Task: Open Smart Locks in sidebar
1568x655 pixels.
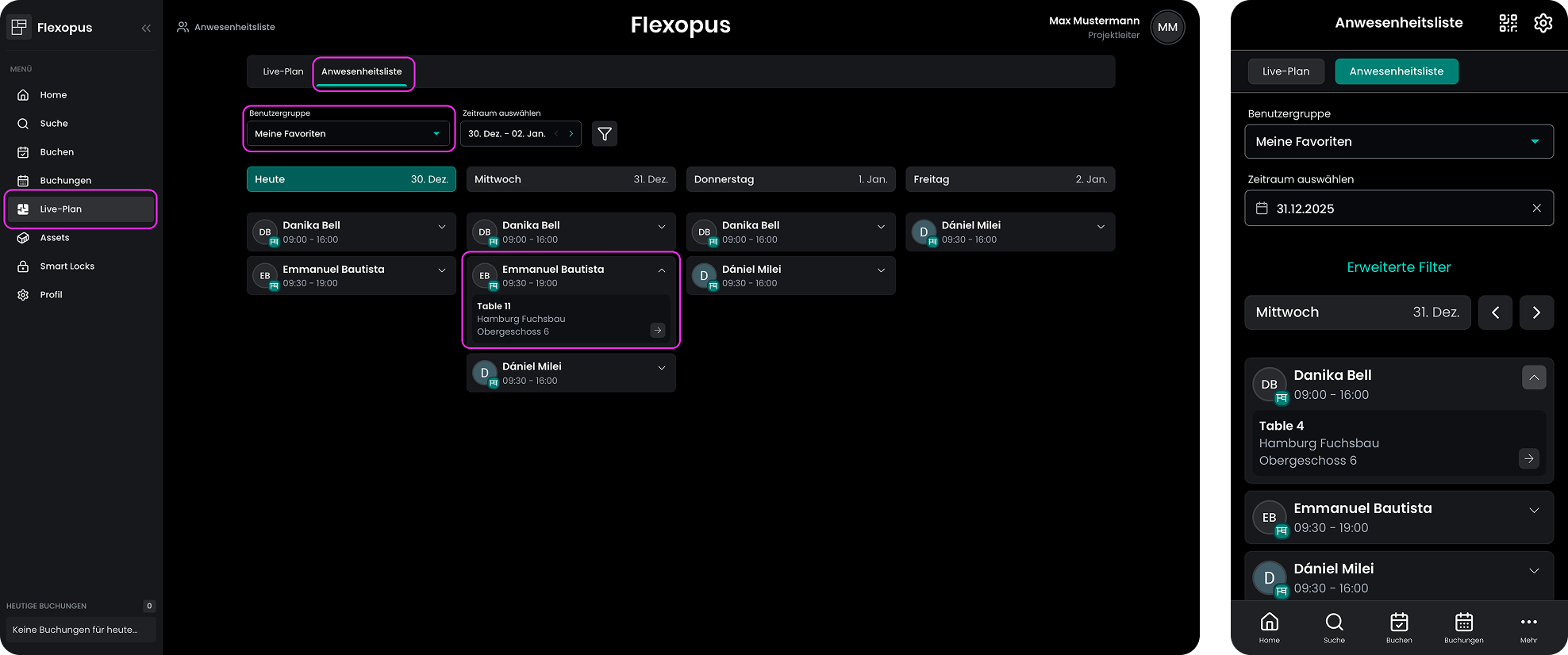Action: coord(67,266)
